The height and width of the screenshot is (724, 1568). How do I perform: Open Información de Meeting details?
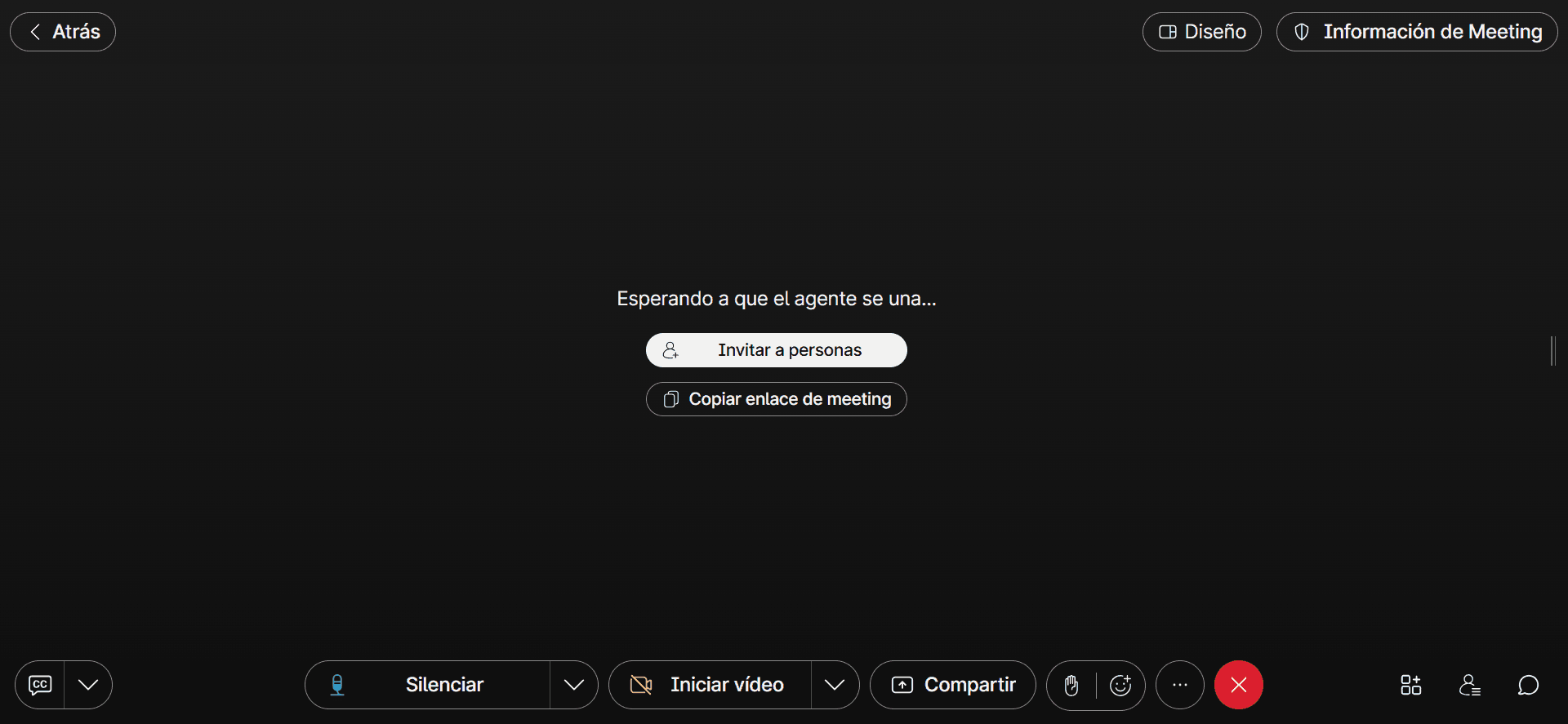pos(1417,32)
